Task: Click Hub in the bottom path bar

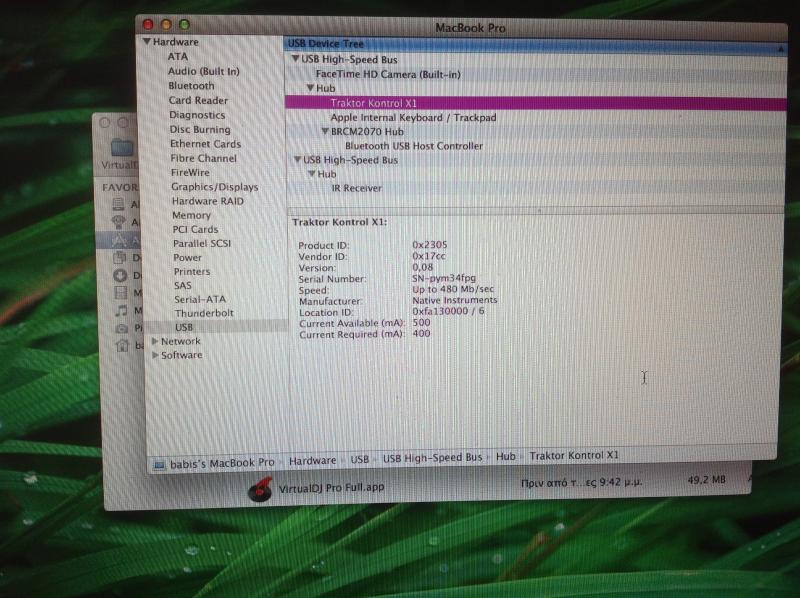Action: (506, 456)
